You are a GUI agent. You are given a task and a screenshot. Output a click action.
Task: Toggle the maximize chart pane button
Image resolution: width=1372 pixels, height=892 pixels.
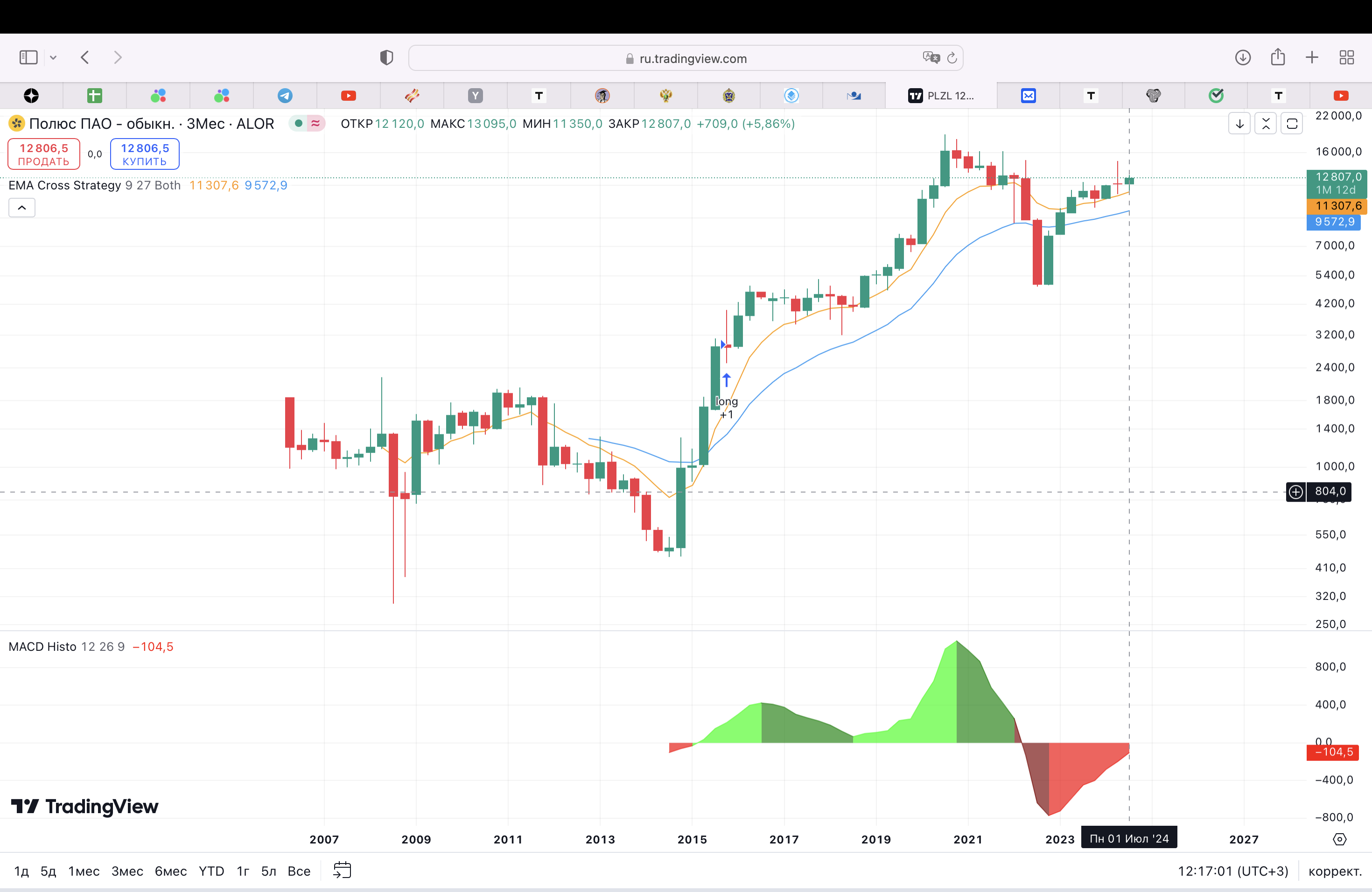coord(1291,124)
